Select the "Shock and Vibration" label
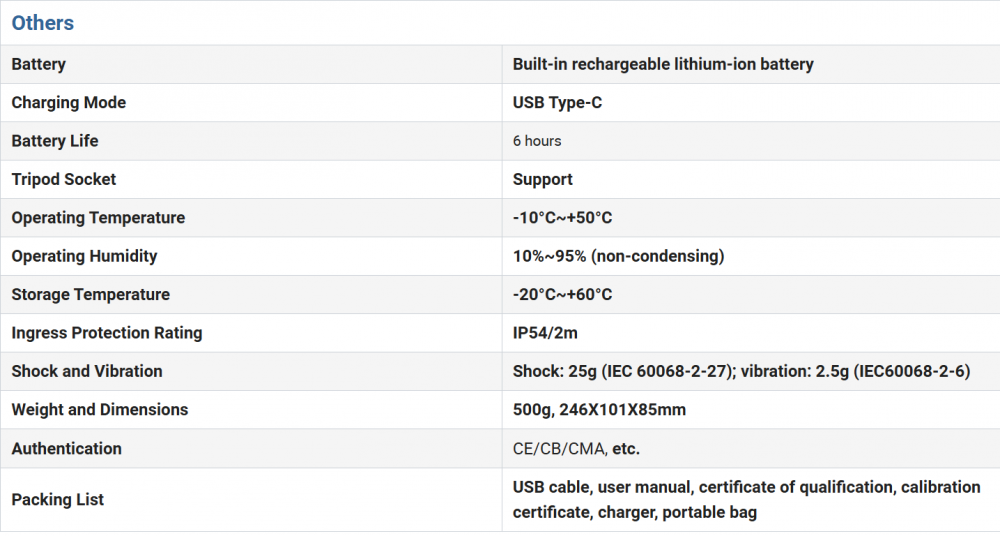Viewport: 1000px width, 536px height. pos(87,371)
